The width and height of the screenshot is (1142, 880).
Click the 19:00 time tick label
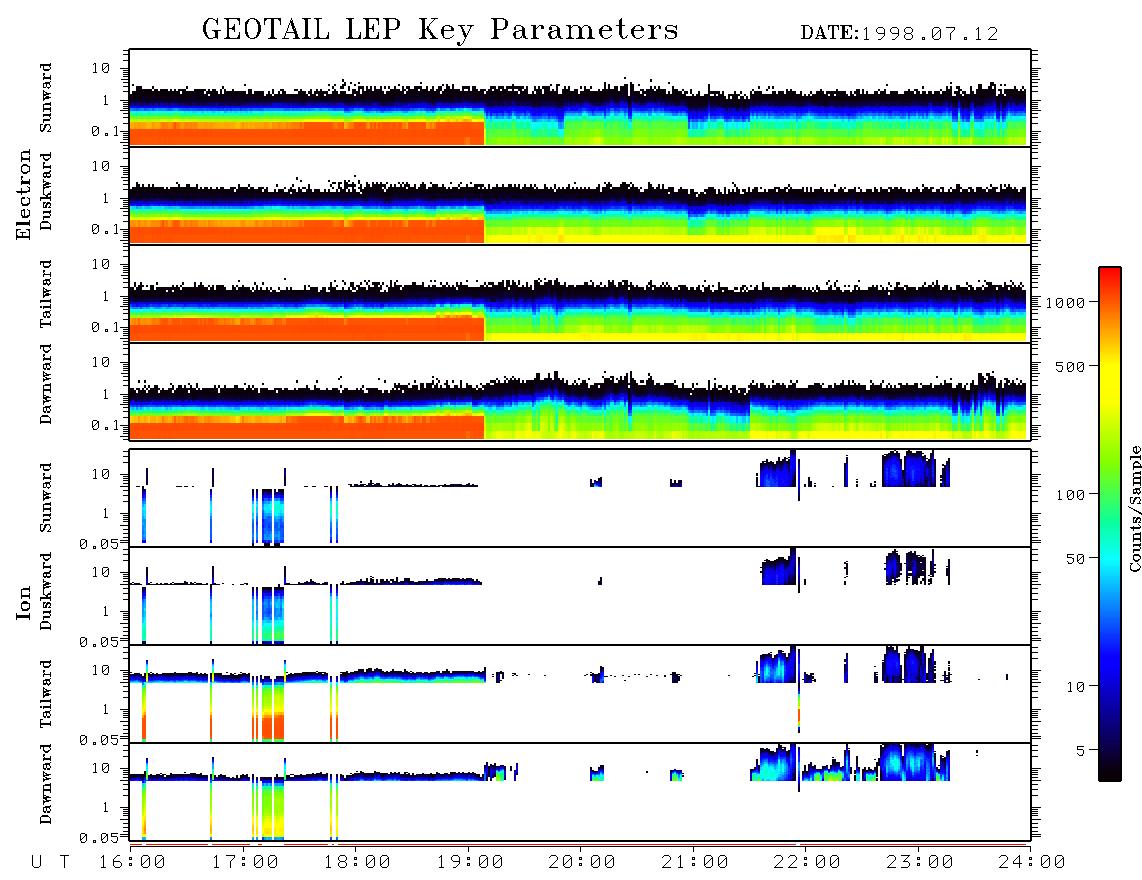470,863
